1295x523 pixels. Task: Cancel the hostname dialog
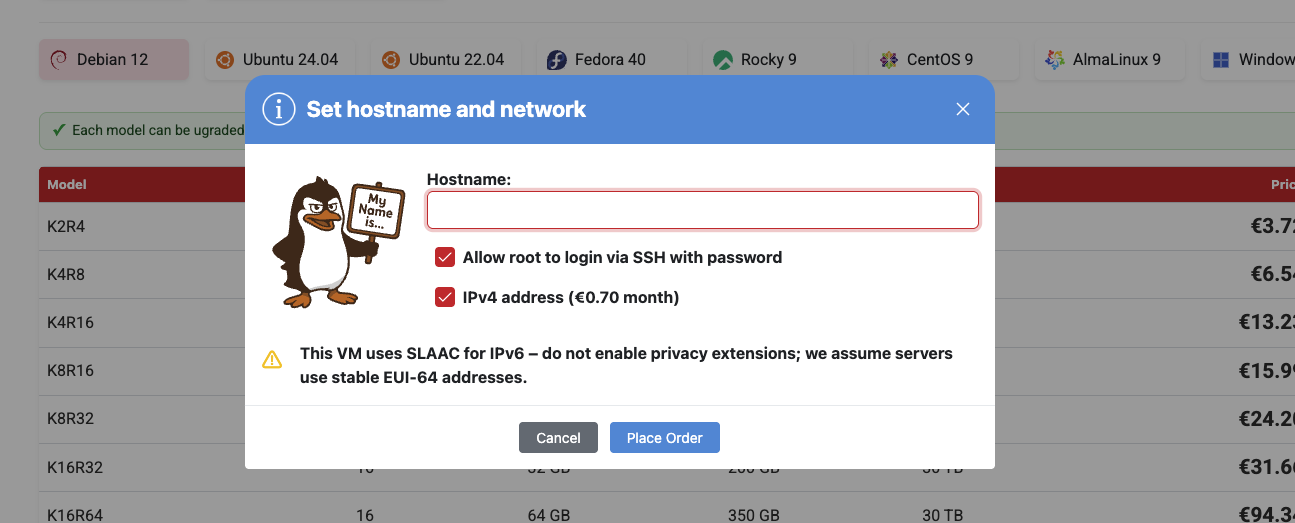pos(558,438)
